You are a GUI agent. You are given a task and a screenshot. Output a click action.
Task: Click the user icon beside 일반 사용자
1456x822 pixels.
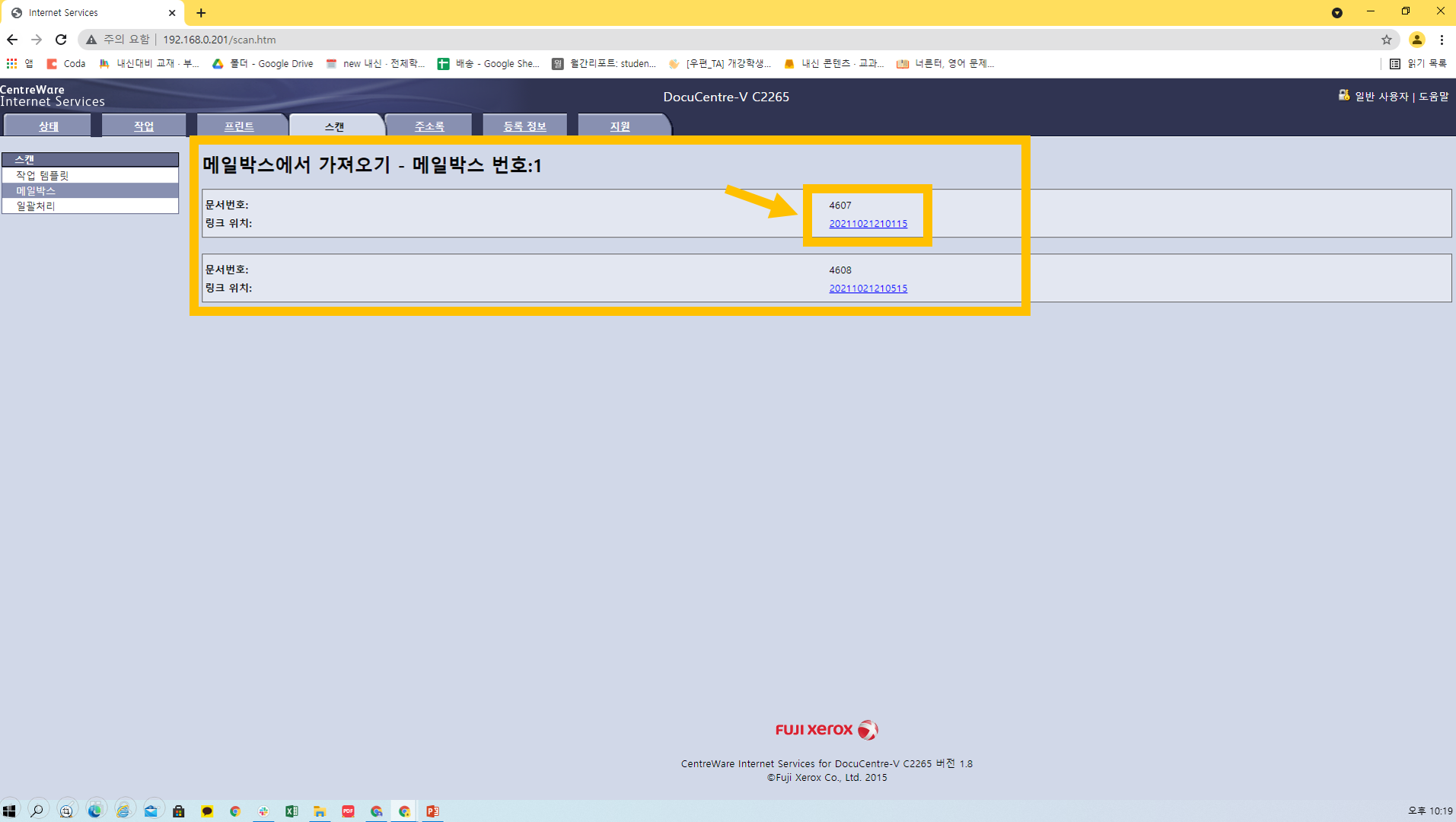pyautogui.click(x=1344, y=95)
